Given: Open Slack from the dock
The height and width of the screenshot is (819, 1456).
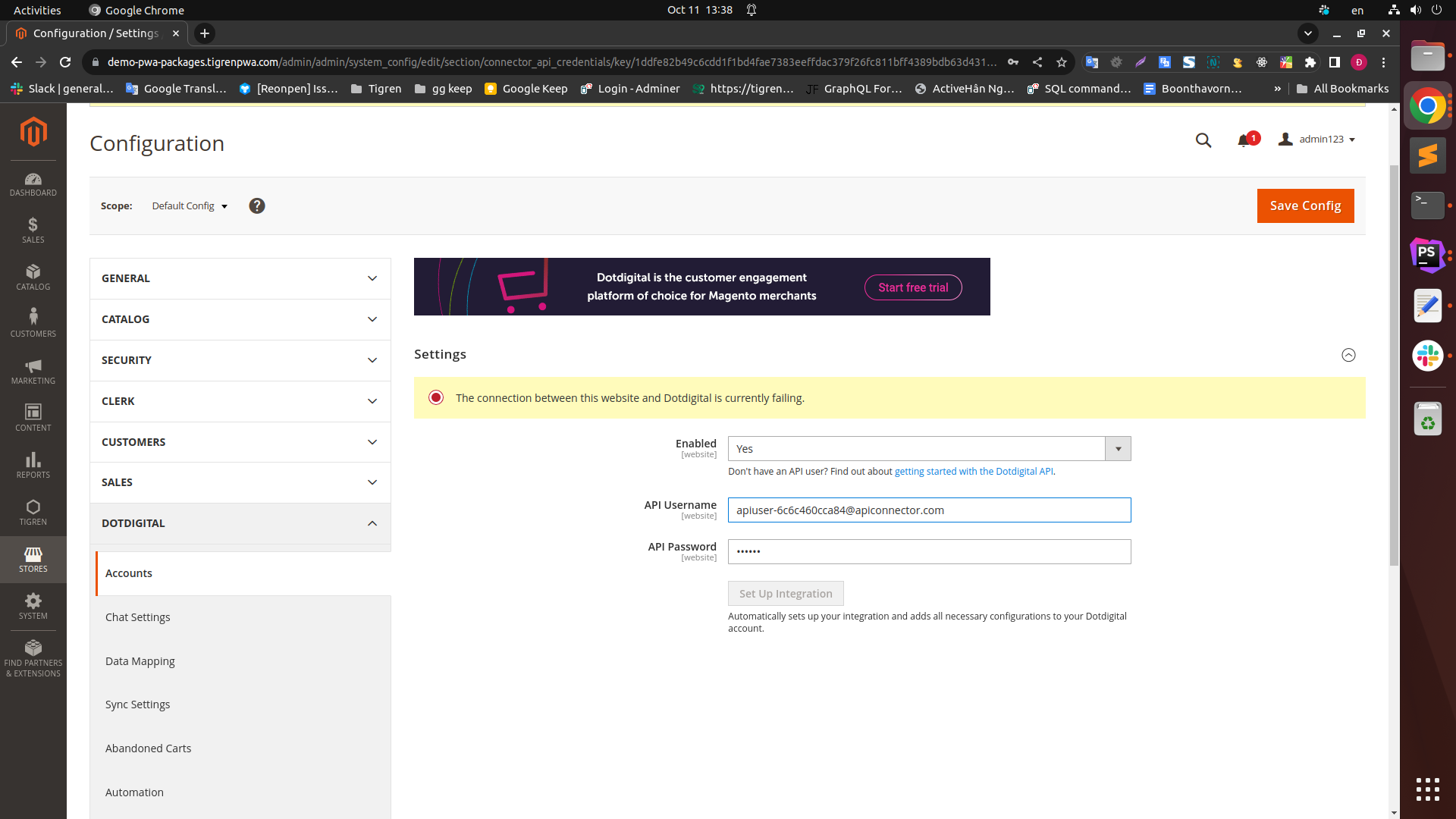Looking at the screenshot, I should point(1428,356).
